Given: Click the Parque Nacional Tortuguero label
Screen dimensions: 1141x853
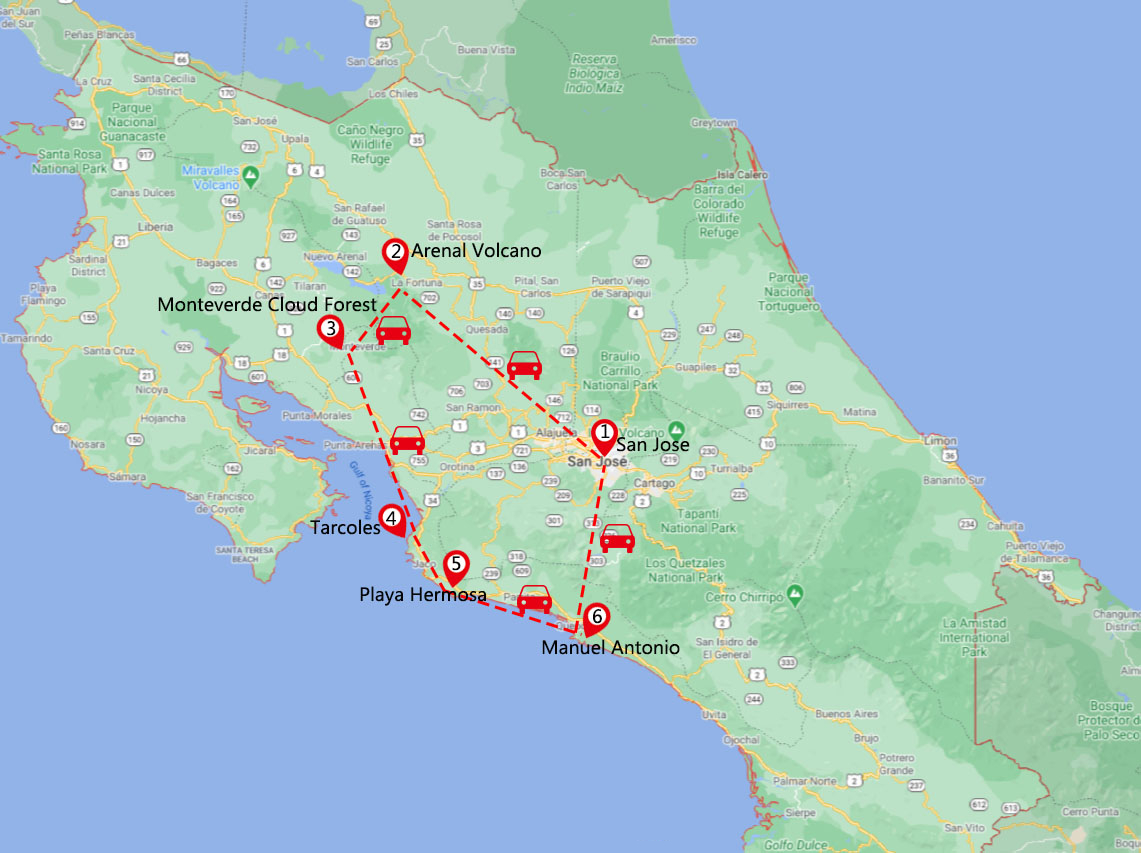Looking at the screenshot, I should click(806, 292).
